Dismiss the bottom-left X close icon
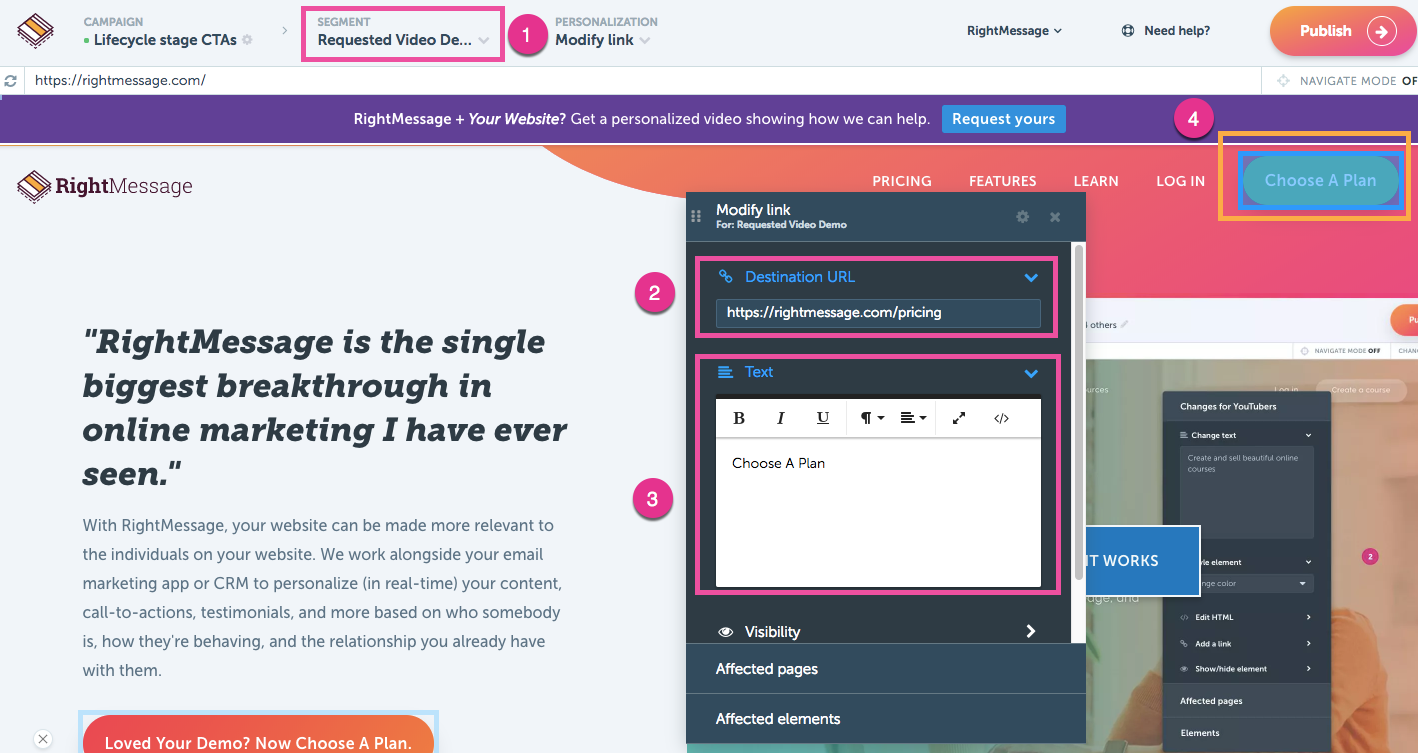Screen dimensions: 1418x753 pos(43,739)
